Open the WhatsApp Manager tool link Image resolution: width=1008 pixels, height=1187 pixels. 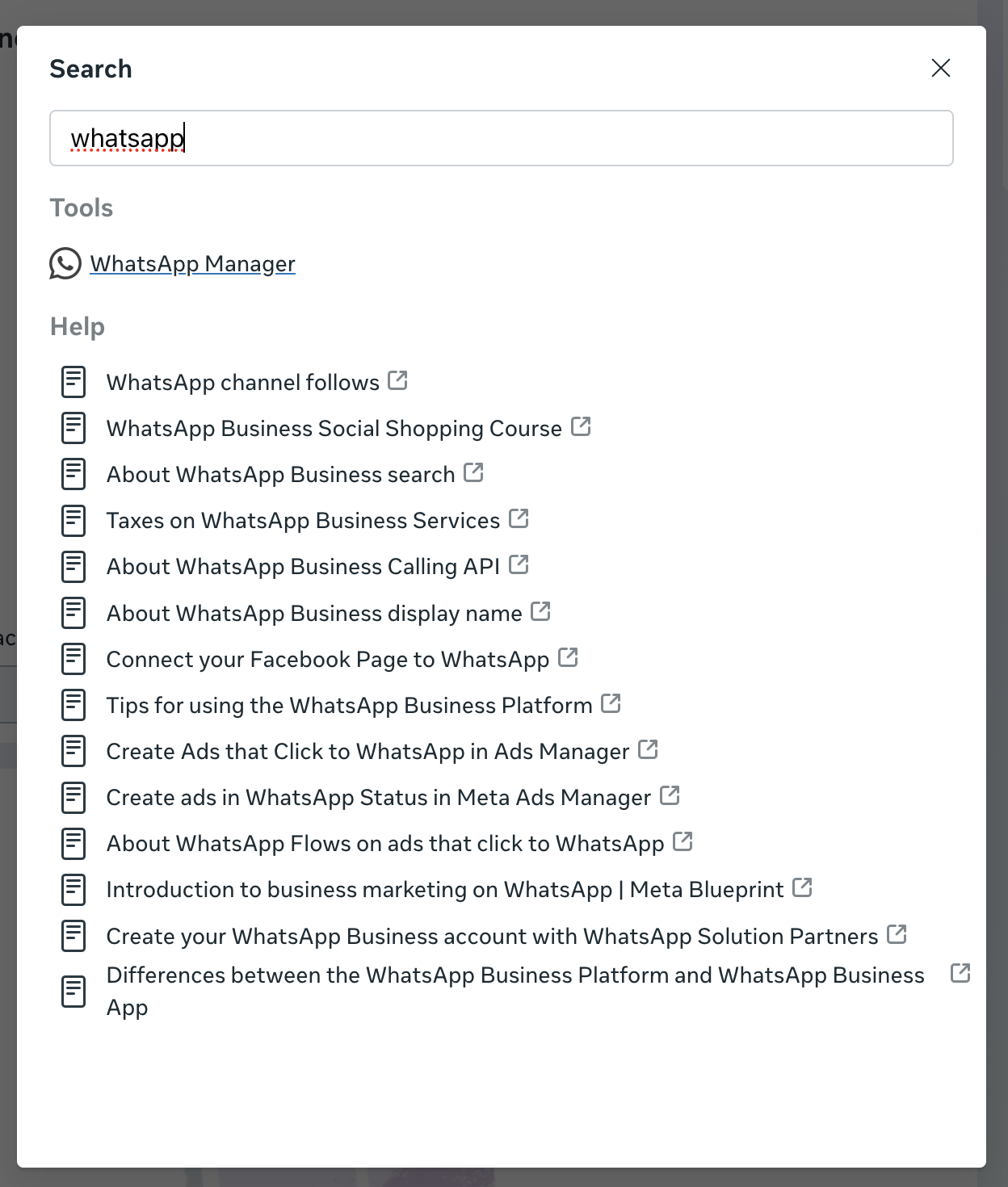click(192, 264)
